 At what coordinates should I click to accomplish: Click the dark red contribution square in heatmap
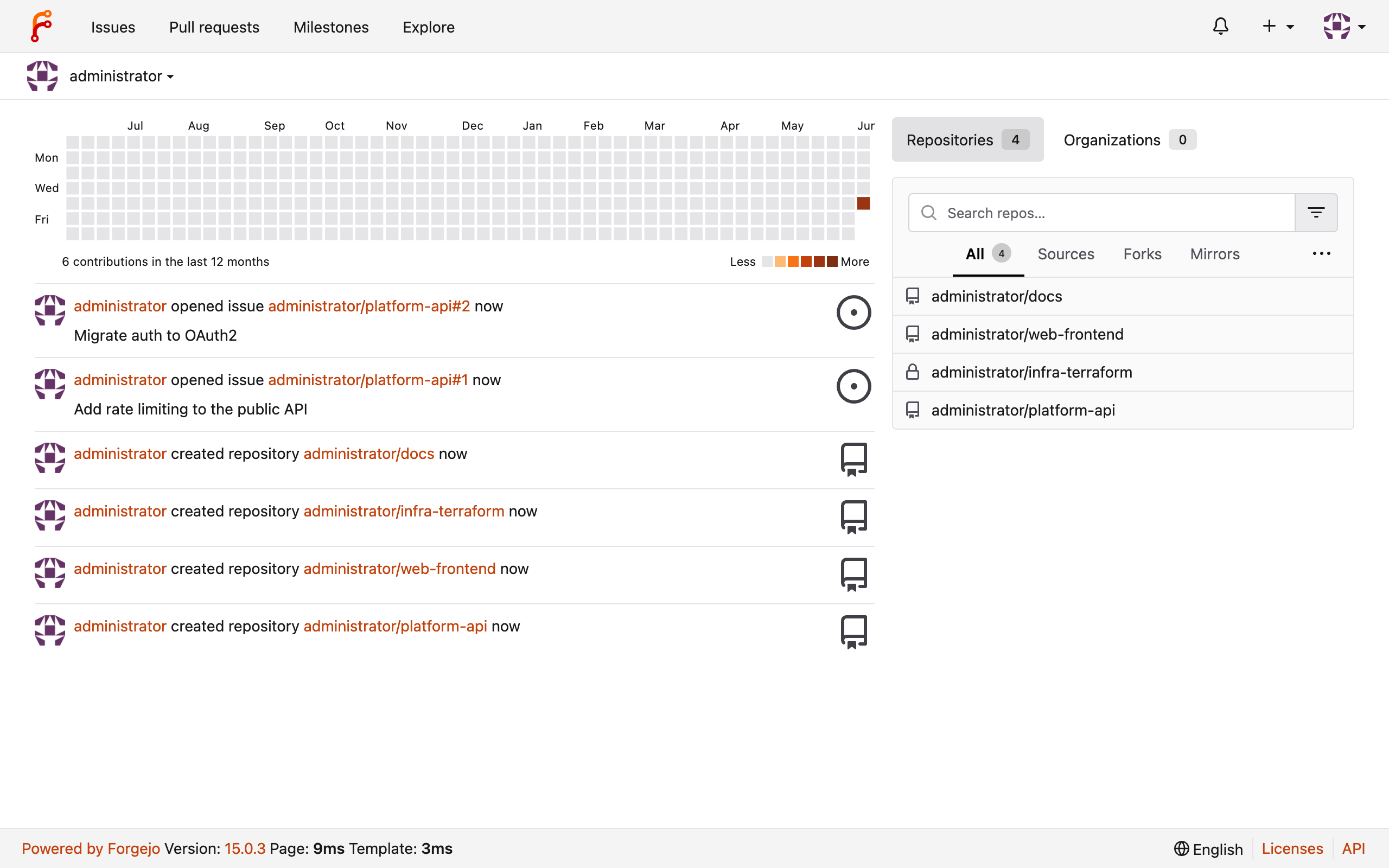pos(863,203)
